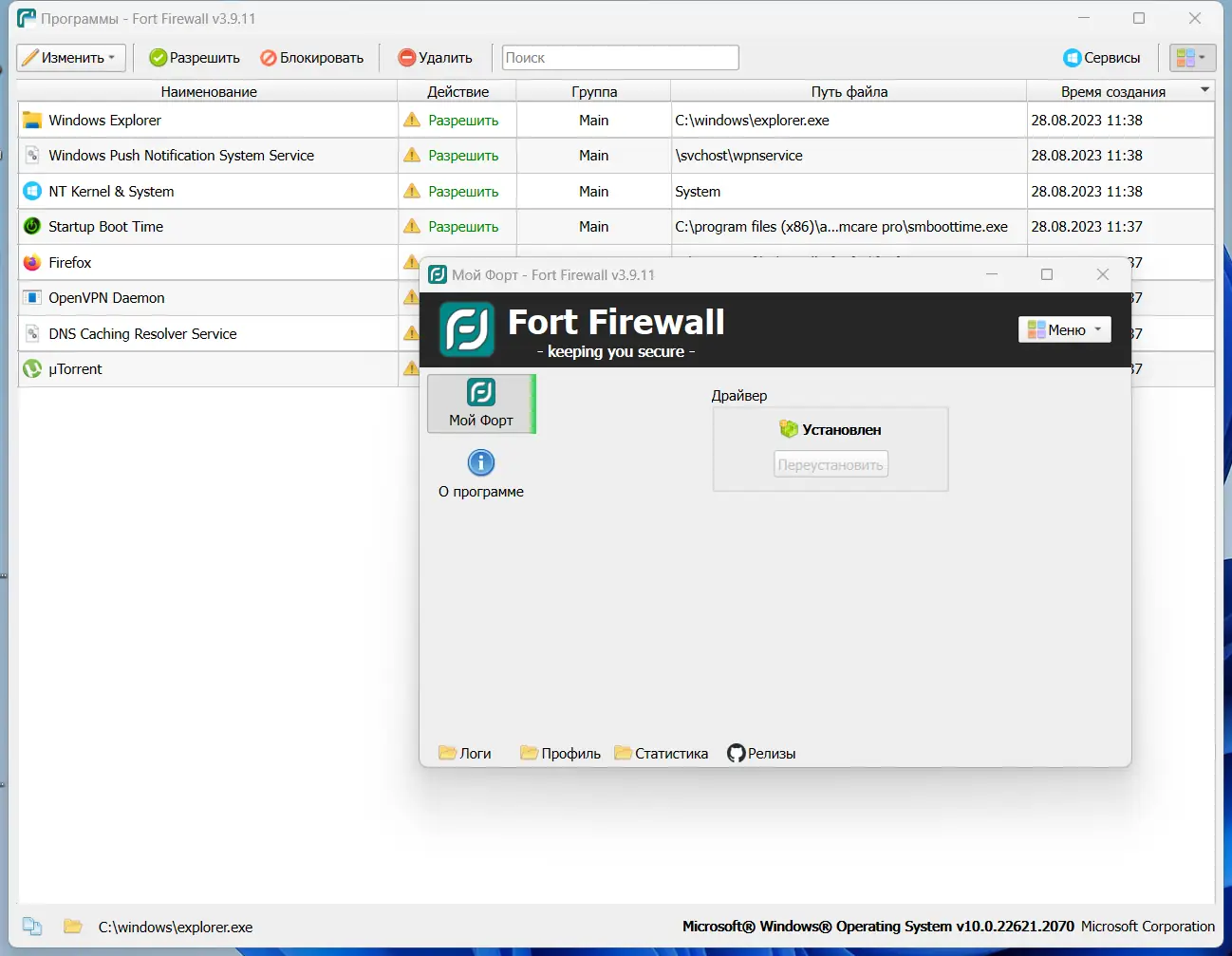
Task: Switch to the Мой Форт tab
Action: [x=481, y=403]
